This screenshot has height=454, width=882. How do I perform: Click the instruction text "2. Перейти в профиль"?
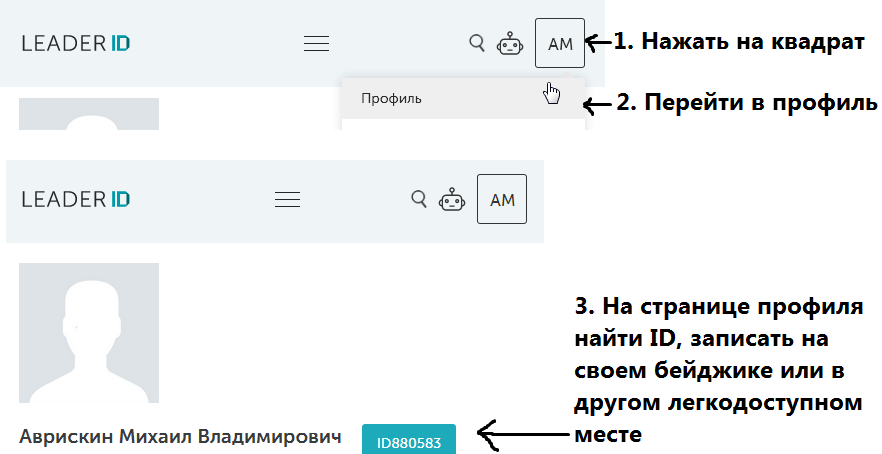coord(745,103)
